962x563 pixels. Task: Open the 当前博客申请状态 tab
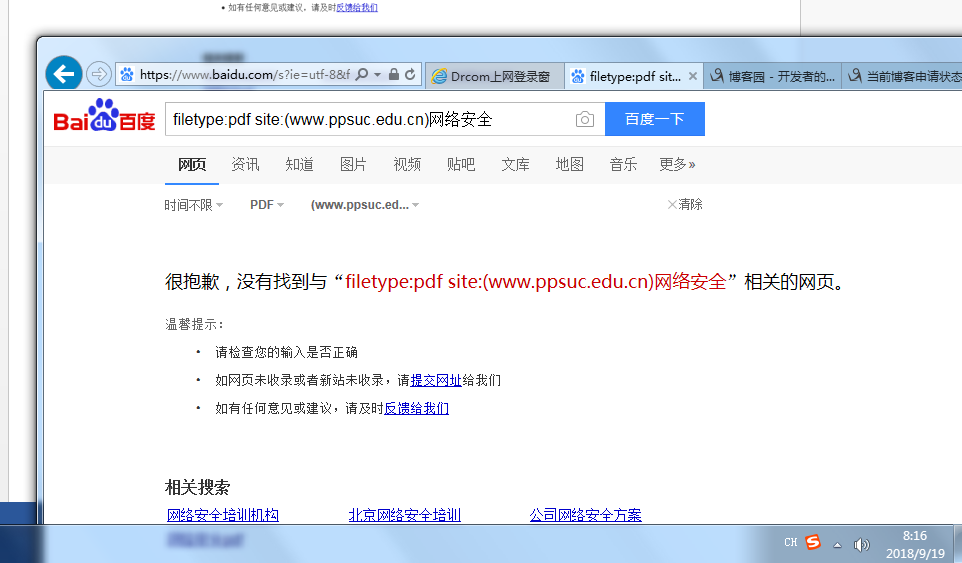tap(902, 76)
